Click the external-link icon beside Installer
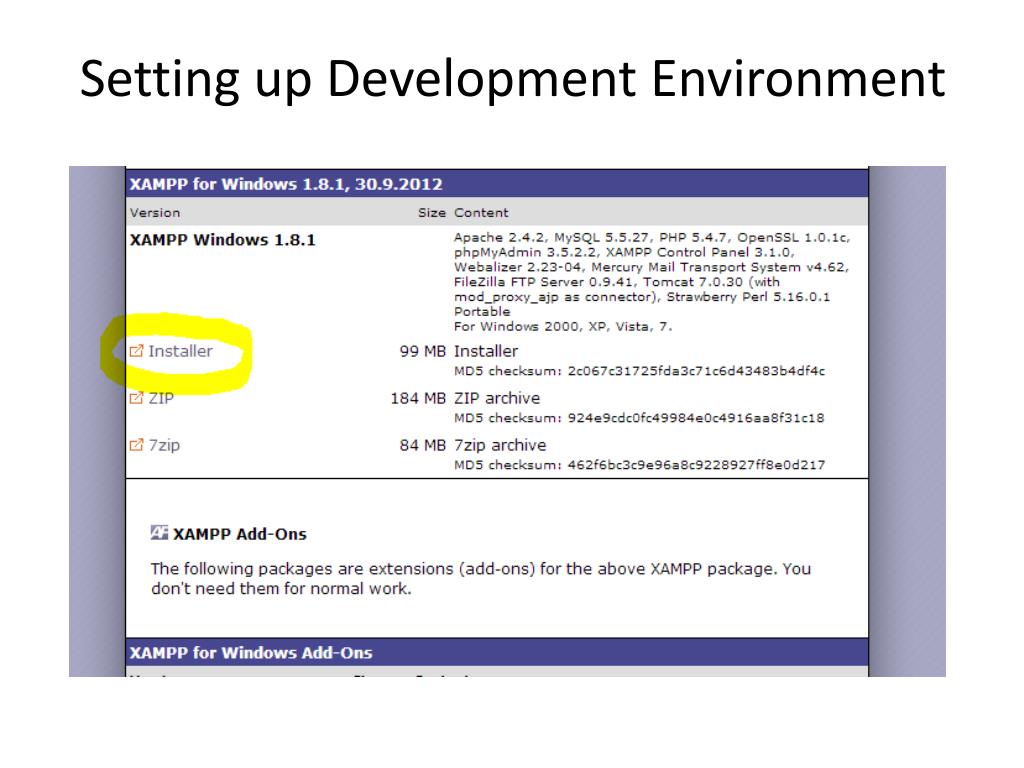 (x=136, y=351)
